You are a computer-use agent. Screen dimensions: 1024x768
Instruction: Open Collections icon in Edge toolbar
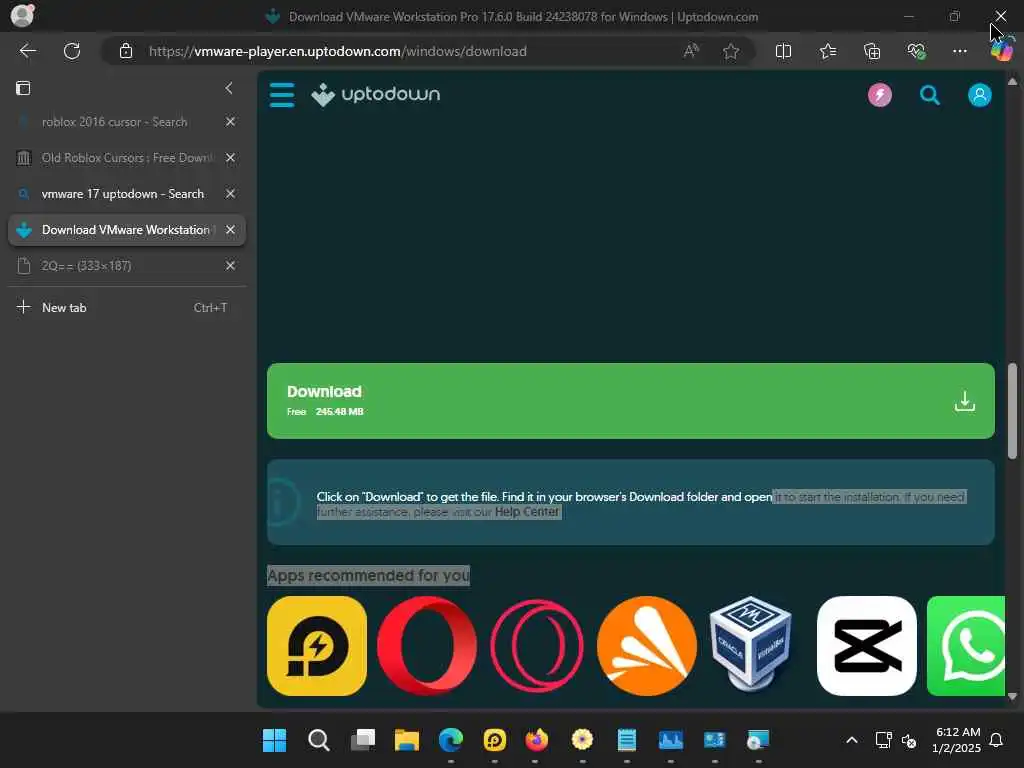tap(872, 51)
